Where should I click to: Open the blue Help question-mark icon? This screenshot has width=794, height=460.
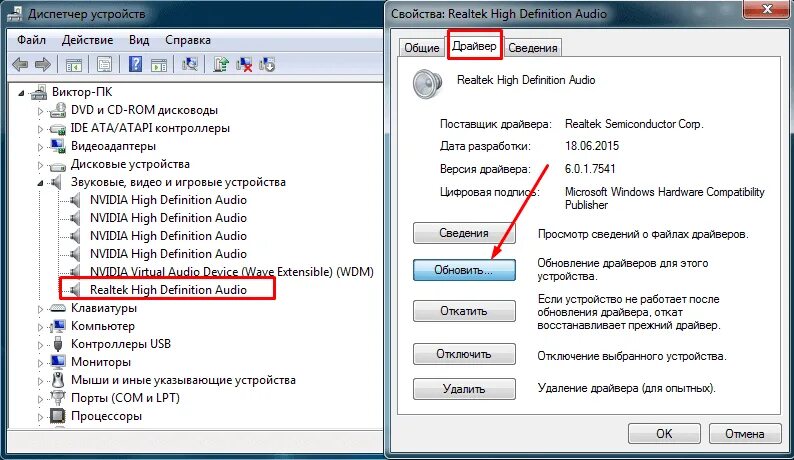135,64
